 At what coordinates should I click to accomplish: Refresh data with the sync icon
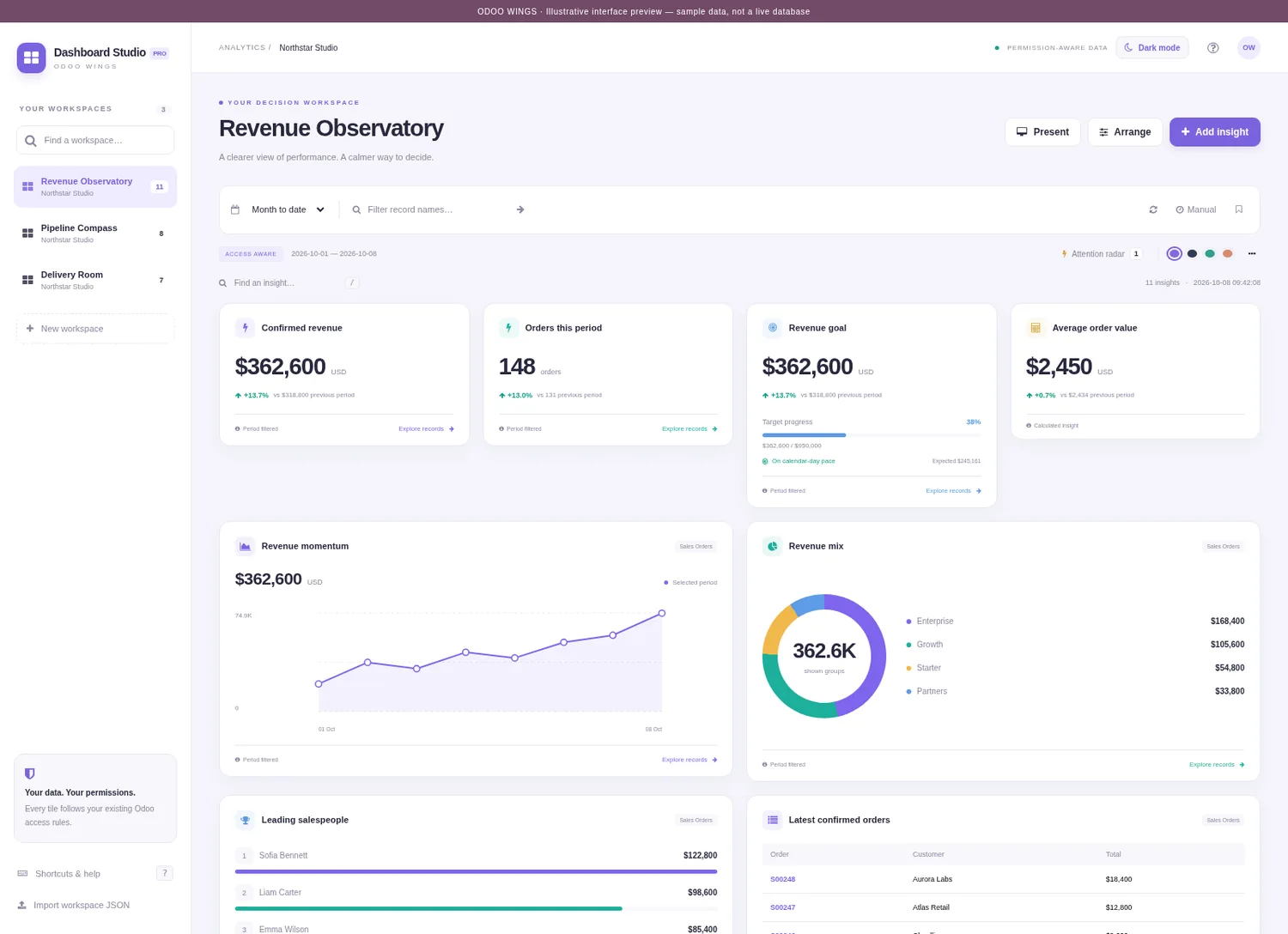tap(1153, 209)
